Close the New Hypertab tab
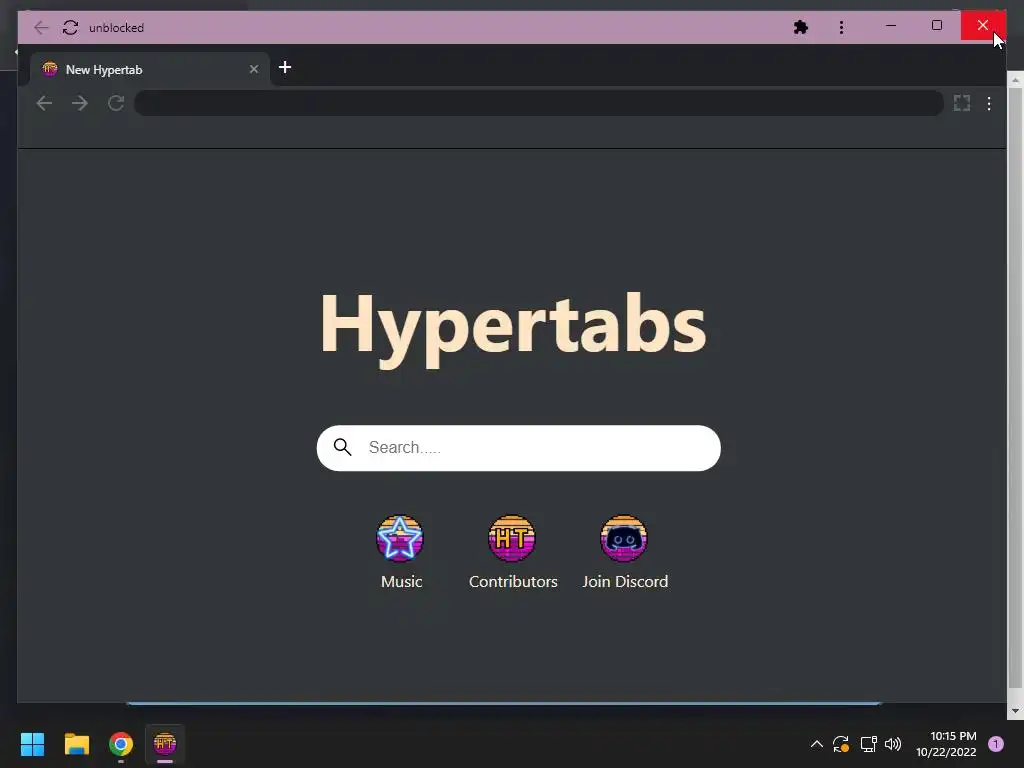This screenshot has width=1024, height=768. [x=254, y=69]
